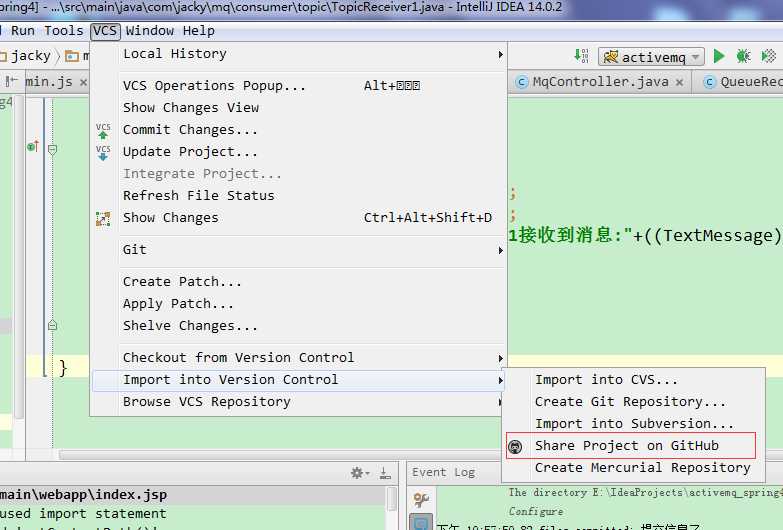Click the override gutter marker icon
Image resolution: width=783 pixels, height=530 pixels.
click(33, 147)
